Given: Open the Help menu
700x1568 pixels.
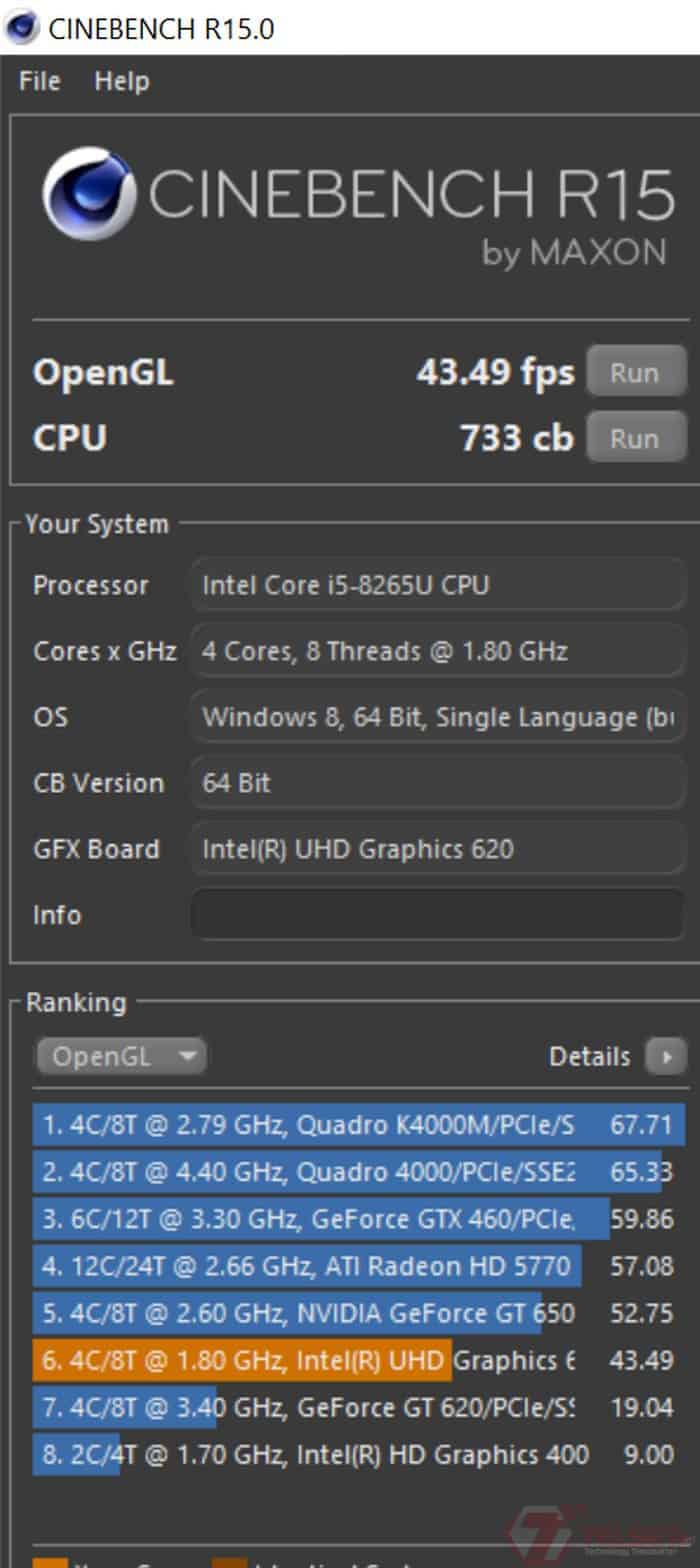Looking at the screenshot, I should pyautogui.click(x=122, y=81).
